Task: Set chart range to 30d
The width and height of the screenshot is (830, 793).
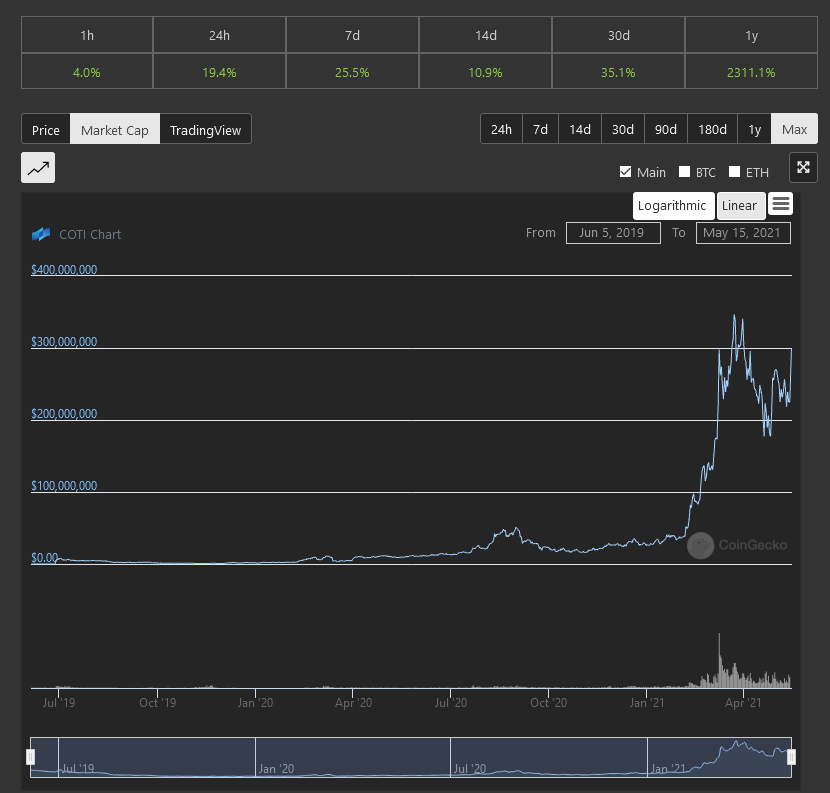Action: [x=623, y=129]
